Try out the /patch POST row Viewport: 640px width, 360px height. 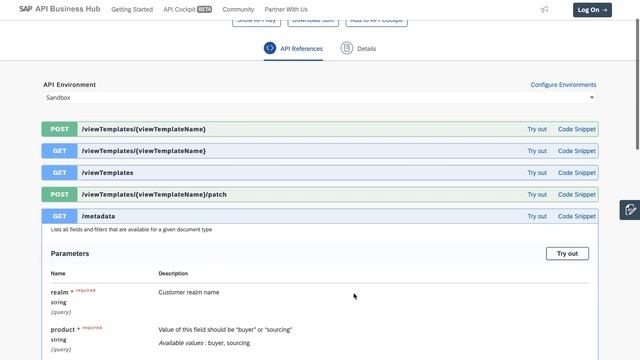point(537,194)
